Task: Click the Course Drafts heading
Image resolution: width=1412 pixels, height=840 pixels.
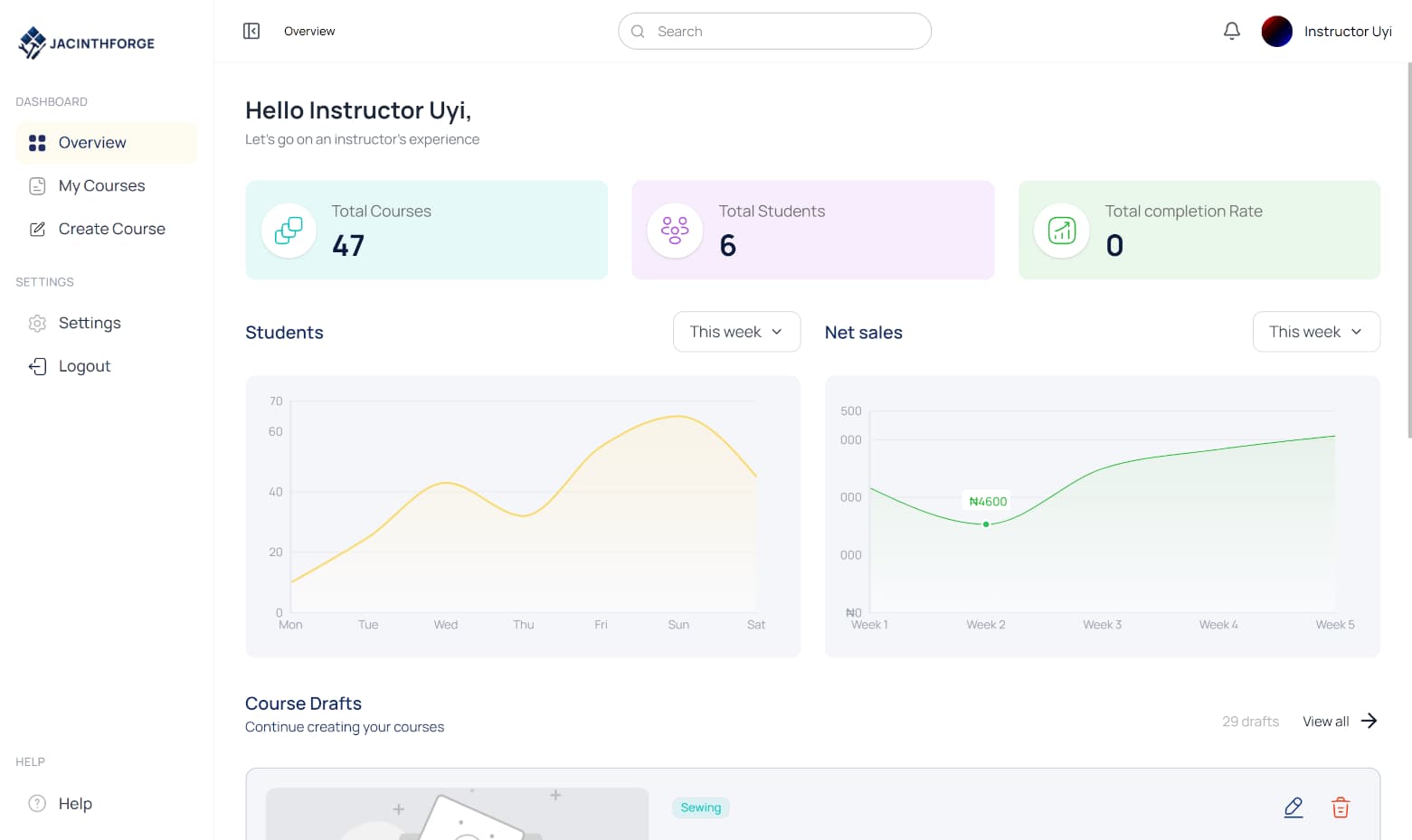Action: pyautogui.click(x=303, y=703)
